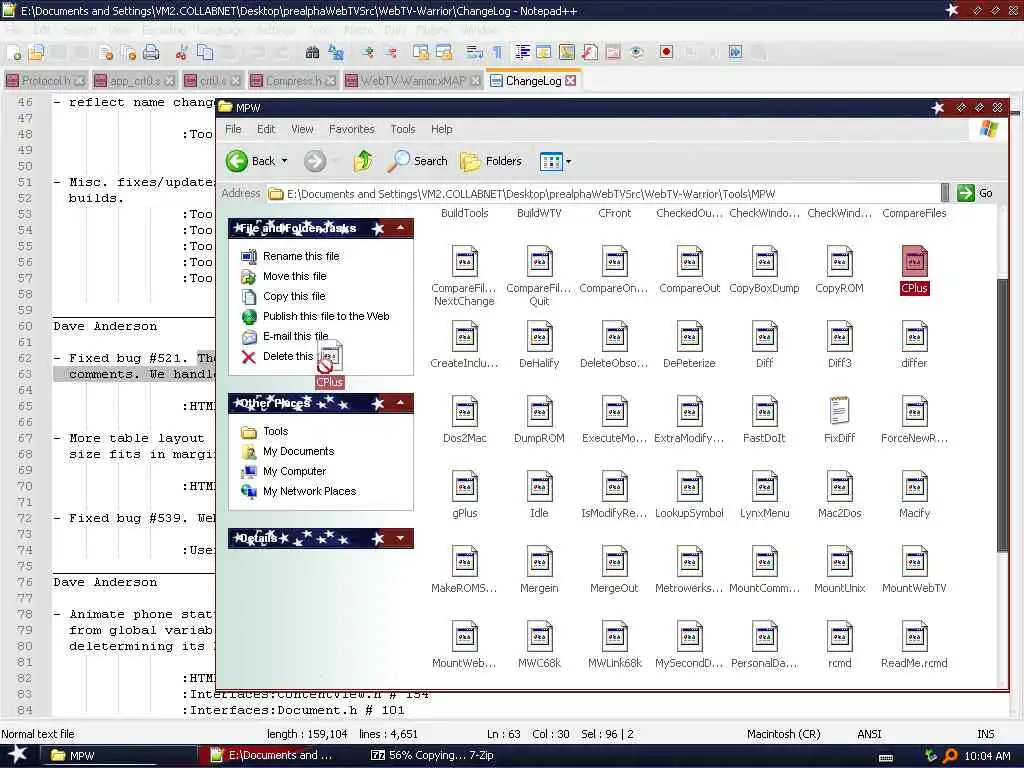Expand the Details panel
The height and width of the screenshot is (768, 1024).
tap(400, 538)
